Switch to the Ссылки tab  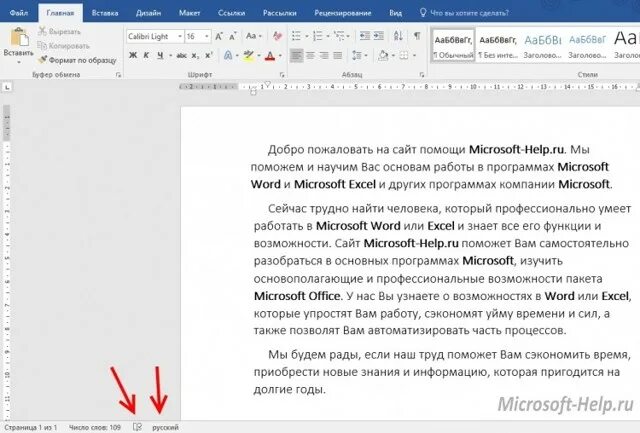(x=231, y=13)
